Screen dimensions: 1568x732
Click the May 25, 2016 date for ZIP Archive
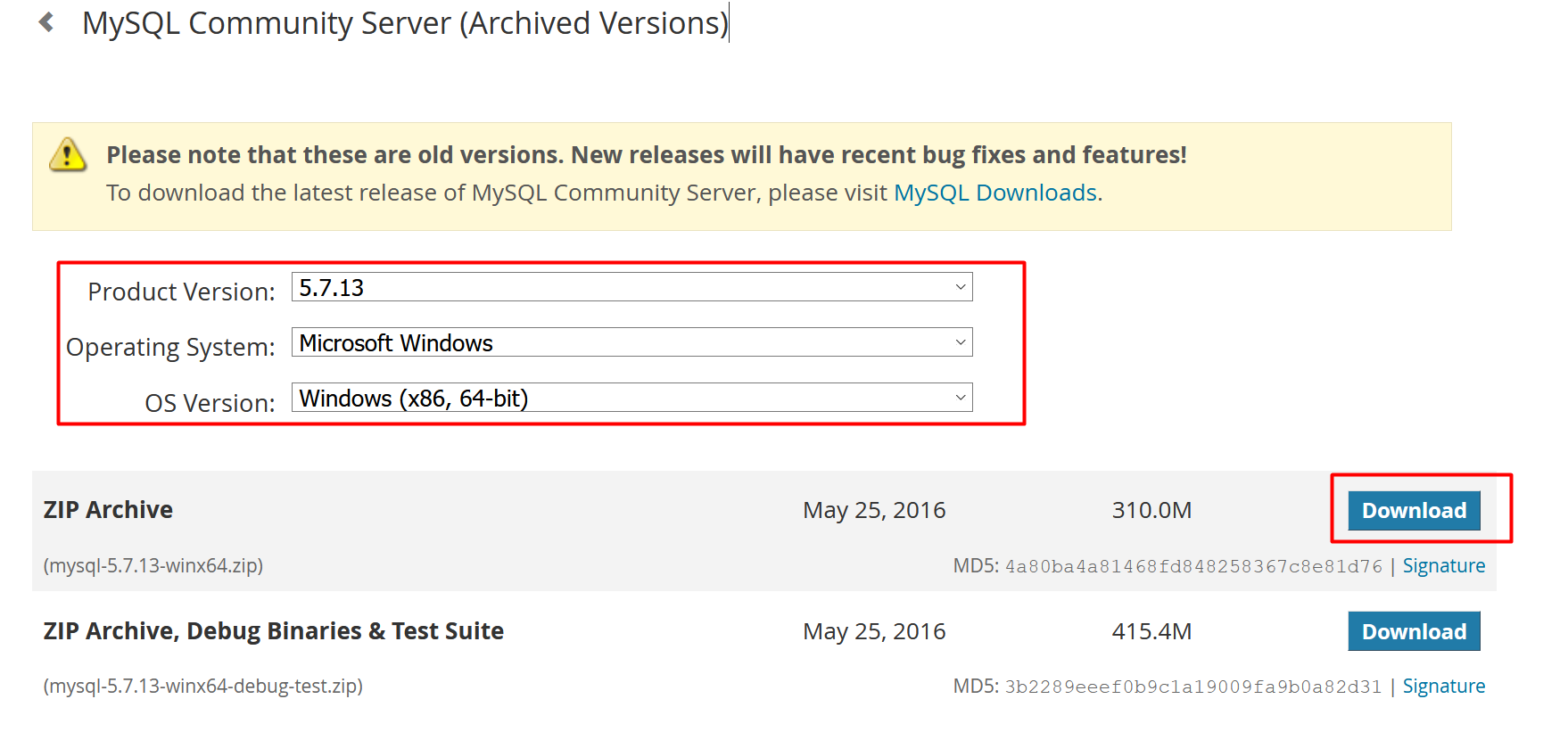pyautogui.click(x=873, y=510)
